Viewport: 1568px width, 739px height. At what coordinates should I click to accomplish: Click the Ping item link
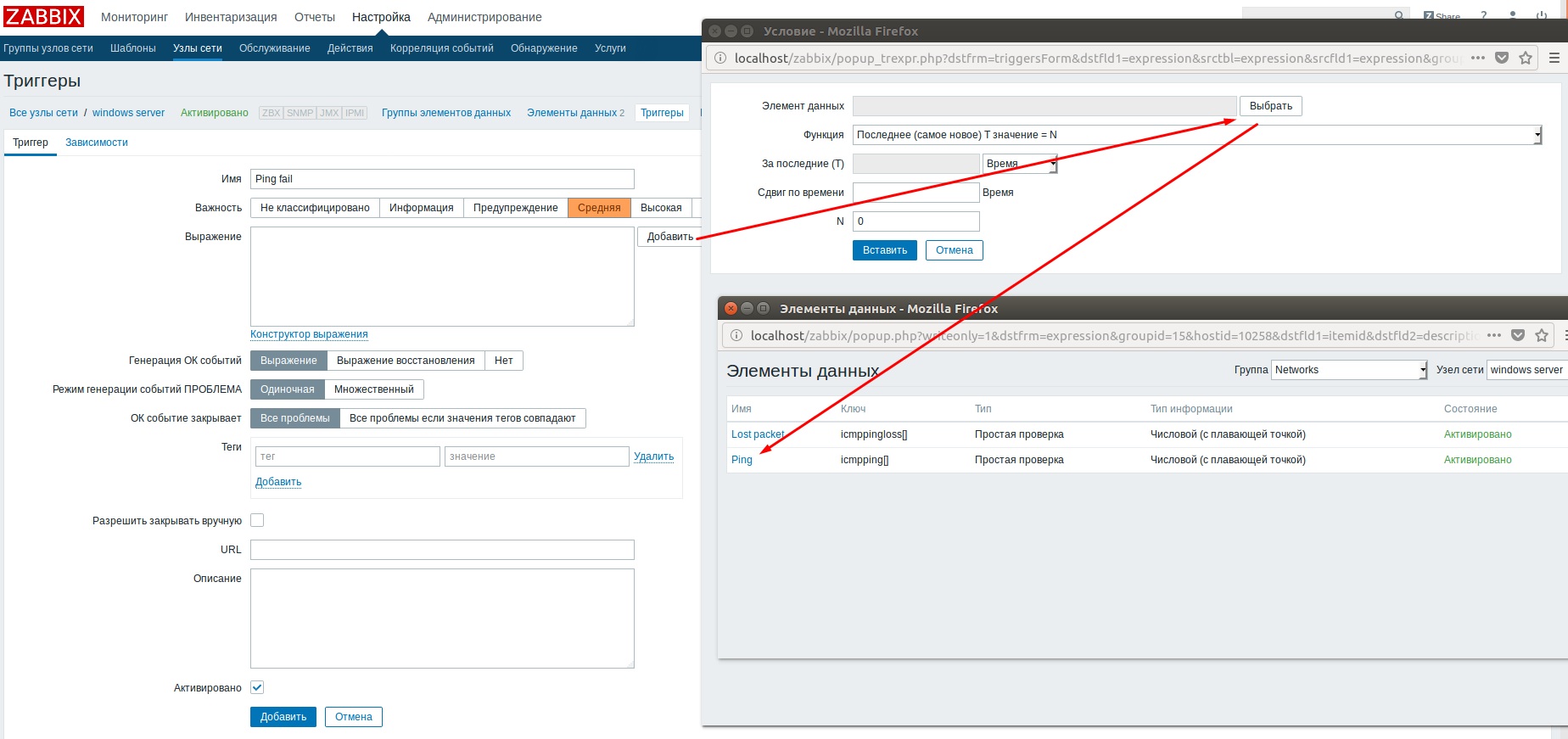click(742, 460)
